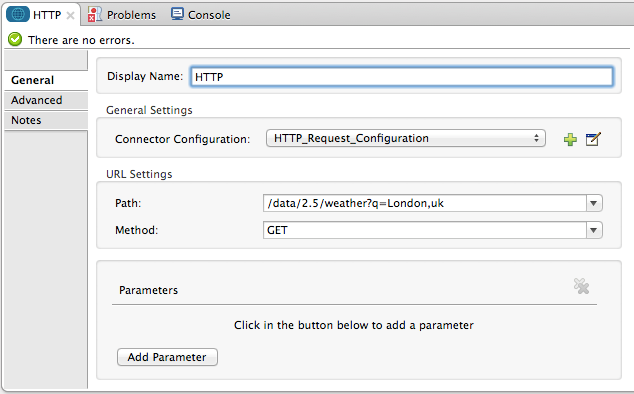Click the 'Parameters' section heading
The width and height of the screenshot is (634, 394).
coord(148,290)
